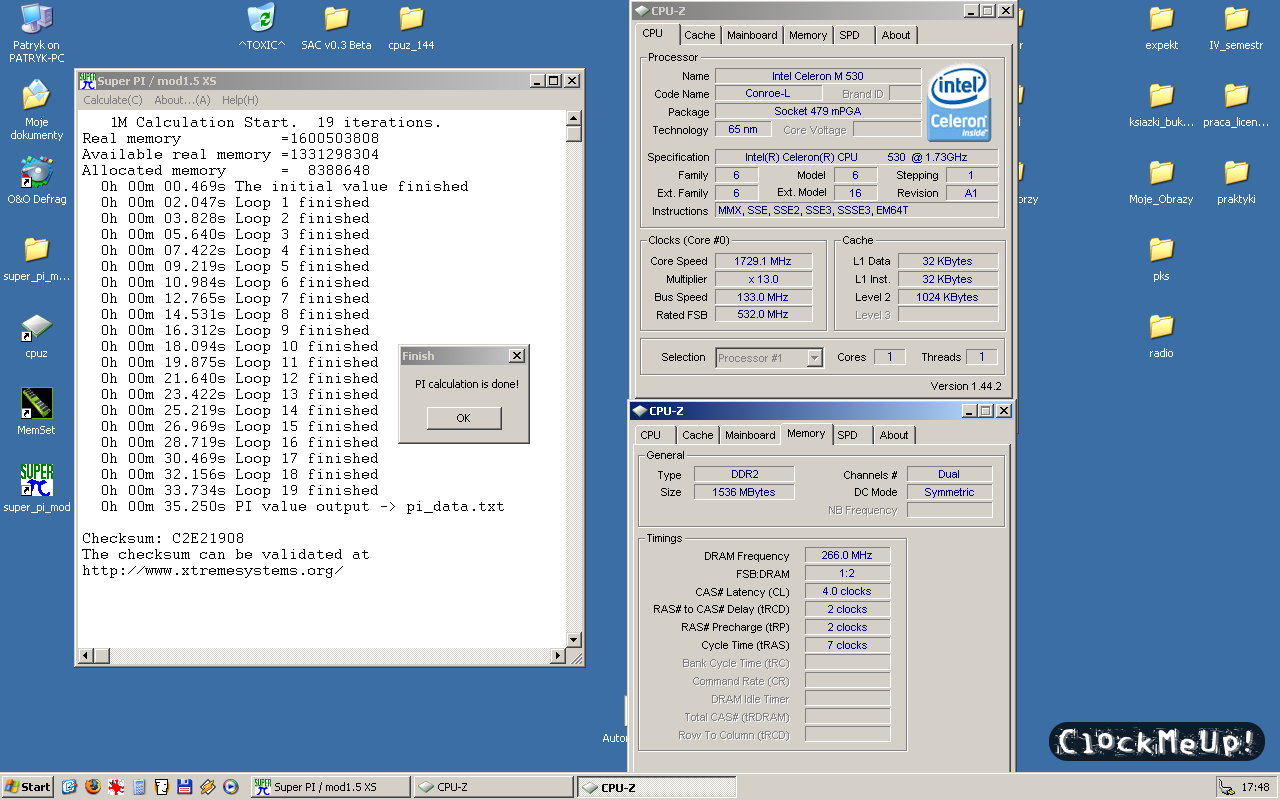Viewport: 1280px width, 800px height.
Task: Switch to Cache tab in Timings CPU-Z window
Action: coord(698,435)
